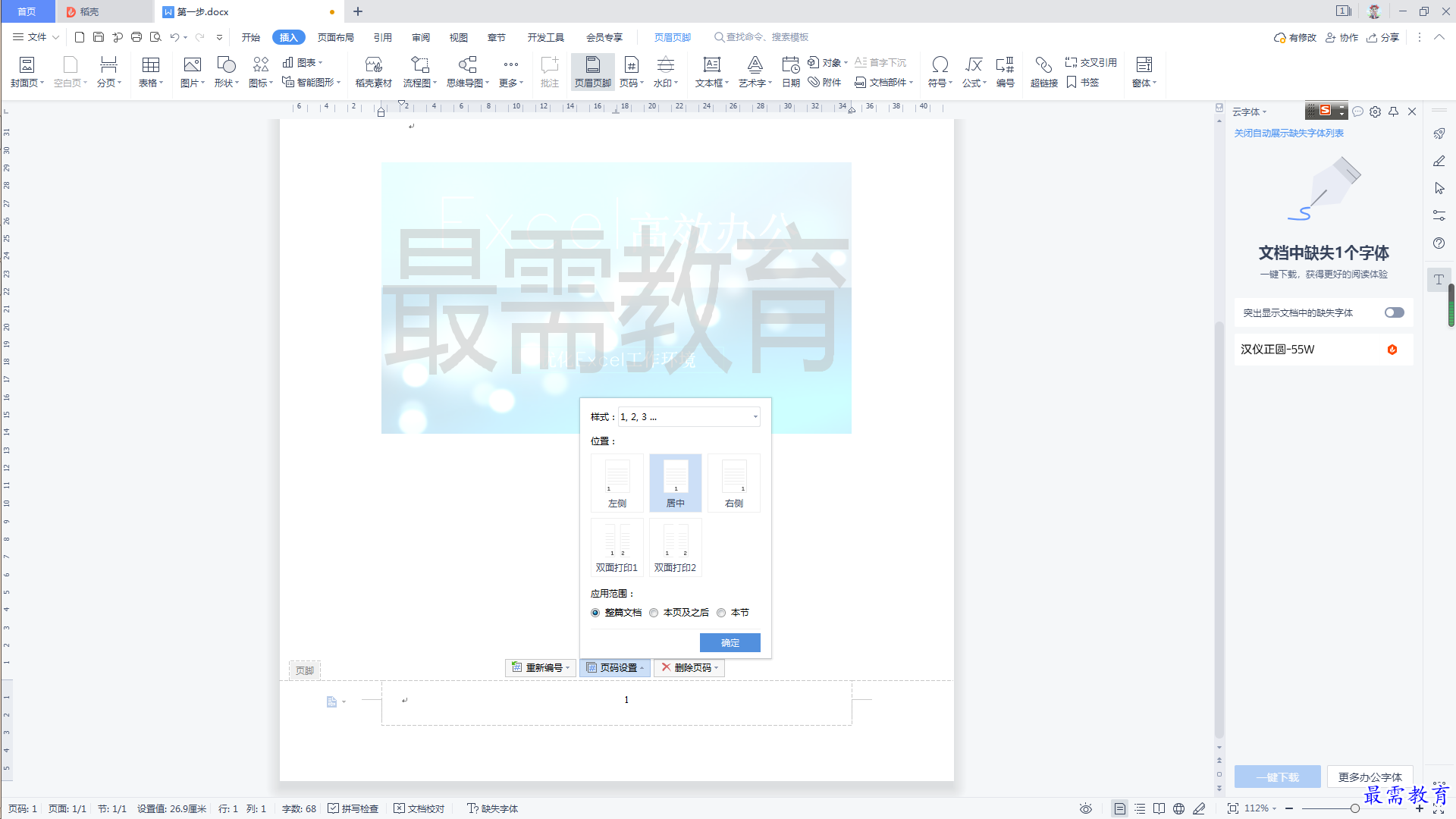Switch to the 审阅 ribbon tab
This screenshot has width=1456, height=819.
(x=421, y=37)
